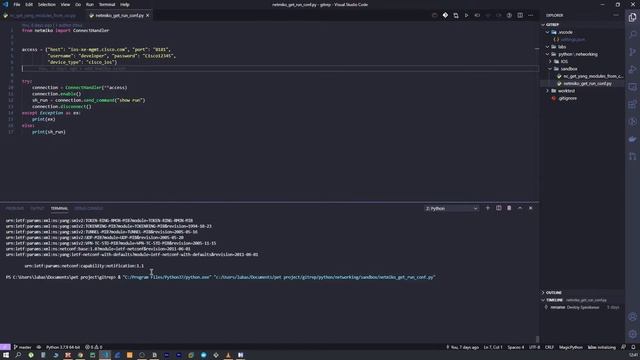This screenshot has height=360, width=640.
Task: Open the Terminal menu
Action: (107, 4)
